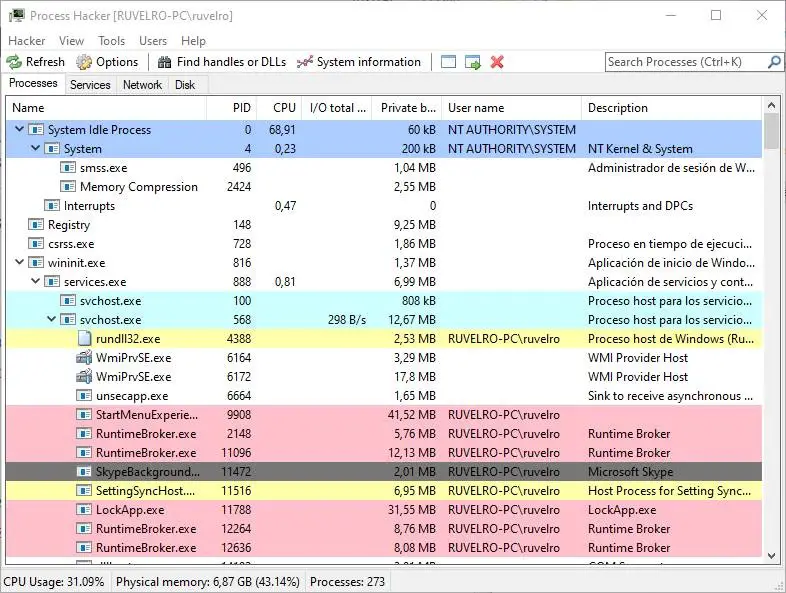Collapse svchost.exe with PID 568
Image resolution: width=786 pixels, height=593 pixels.
pyautogui.click(x=52, y=320)
